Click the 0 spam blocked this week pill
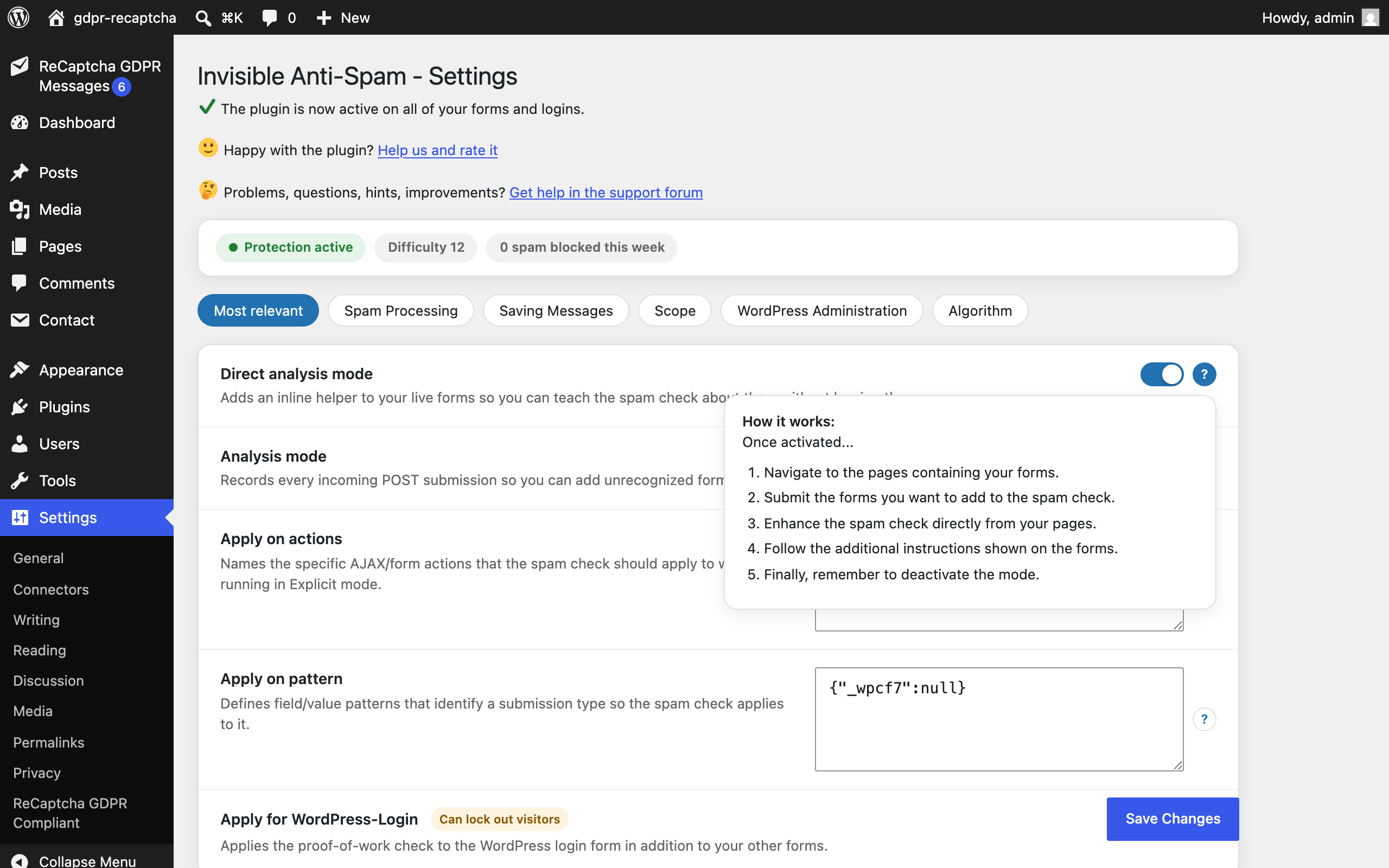The height and width of the screenshot is (868, 1389). tap(582, 247)
